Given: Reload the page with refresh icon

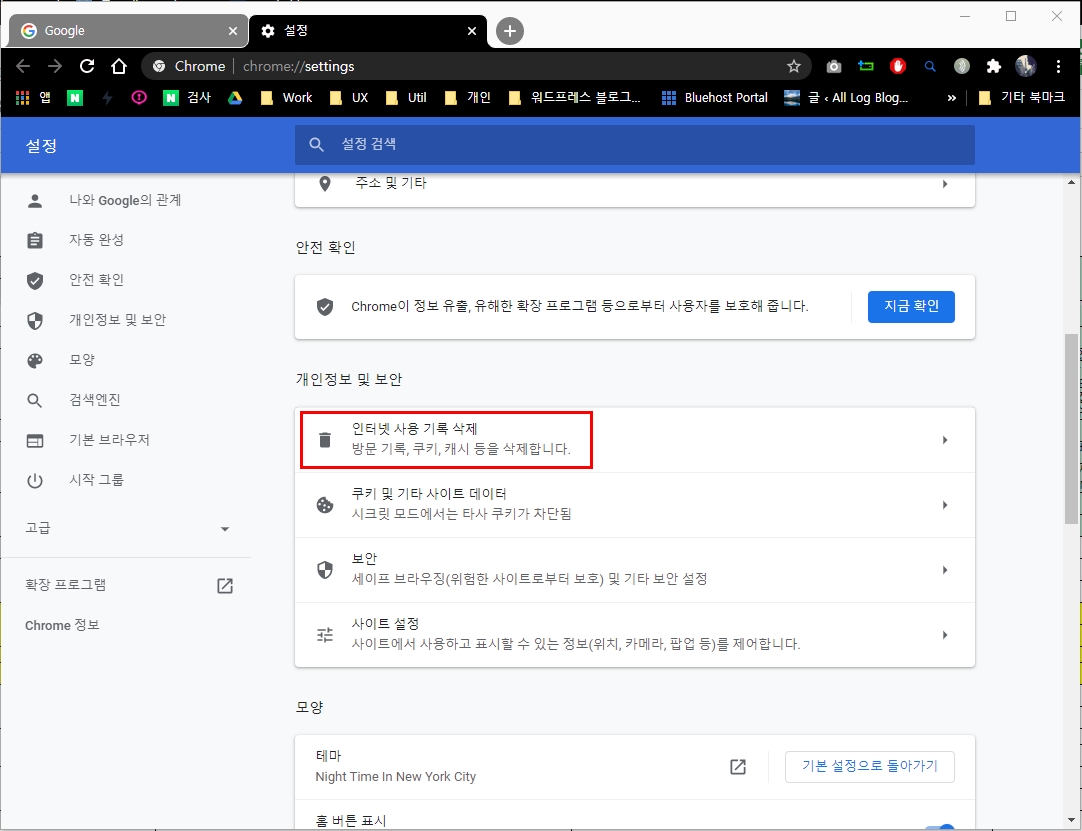Looking at the screenshot, I should 87,66.
